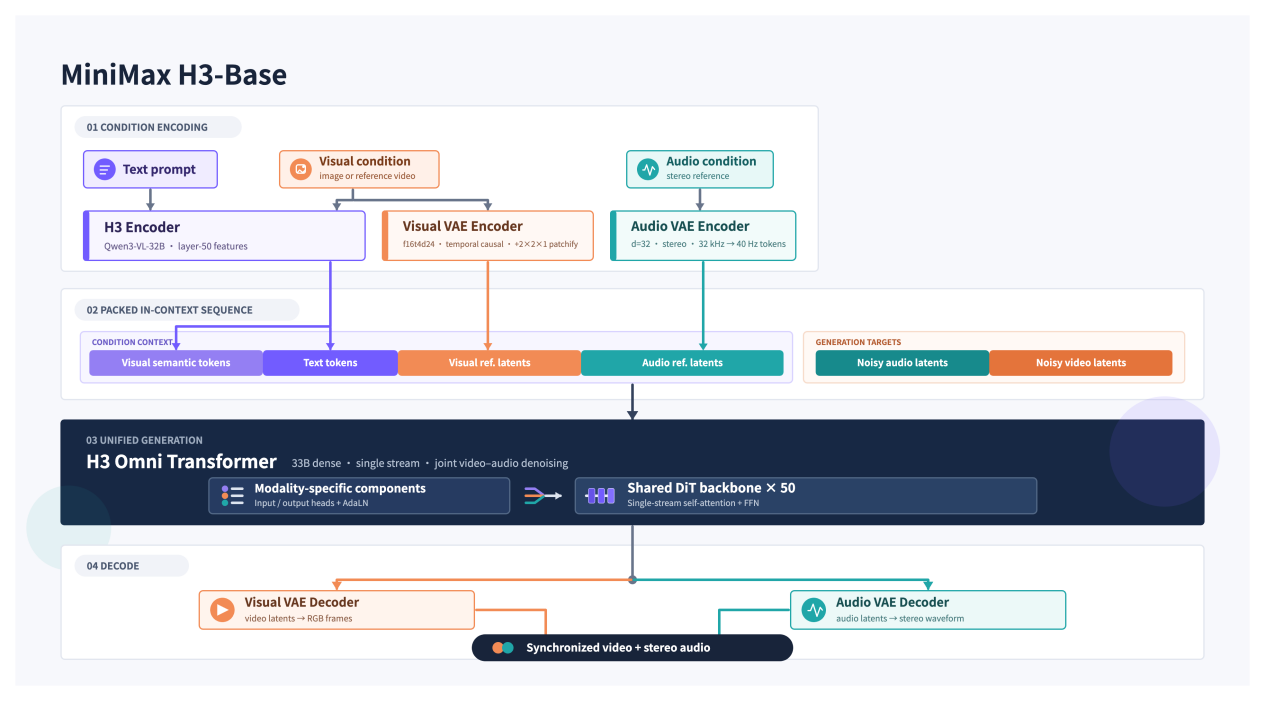Select the Visual semantic tokens segment

[176, 363]
